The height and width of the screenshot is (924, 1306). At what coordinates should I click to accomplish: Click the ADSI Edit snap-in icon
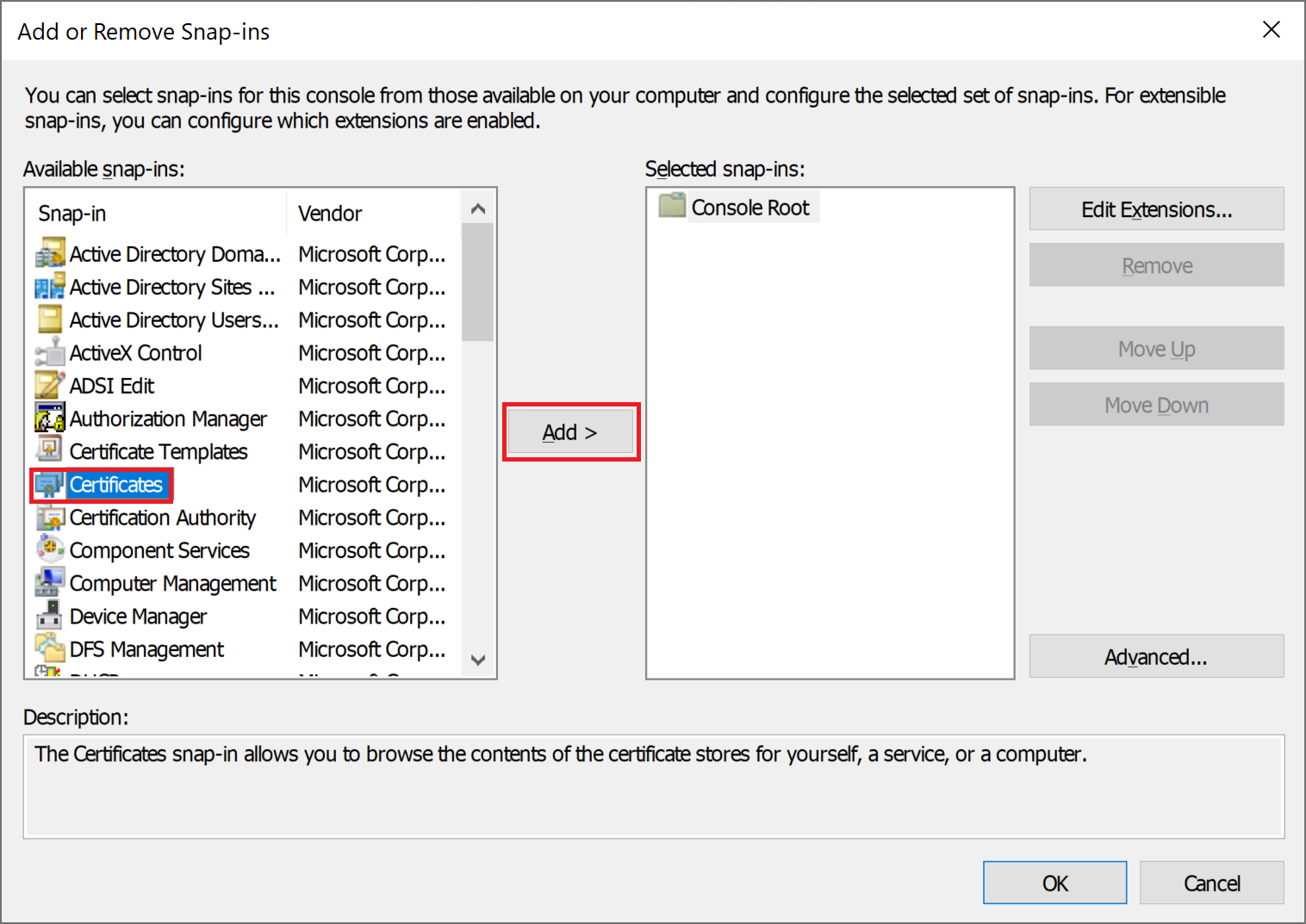click(x=50, y=386)
